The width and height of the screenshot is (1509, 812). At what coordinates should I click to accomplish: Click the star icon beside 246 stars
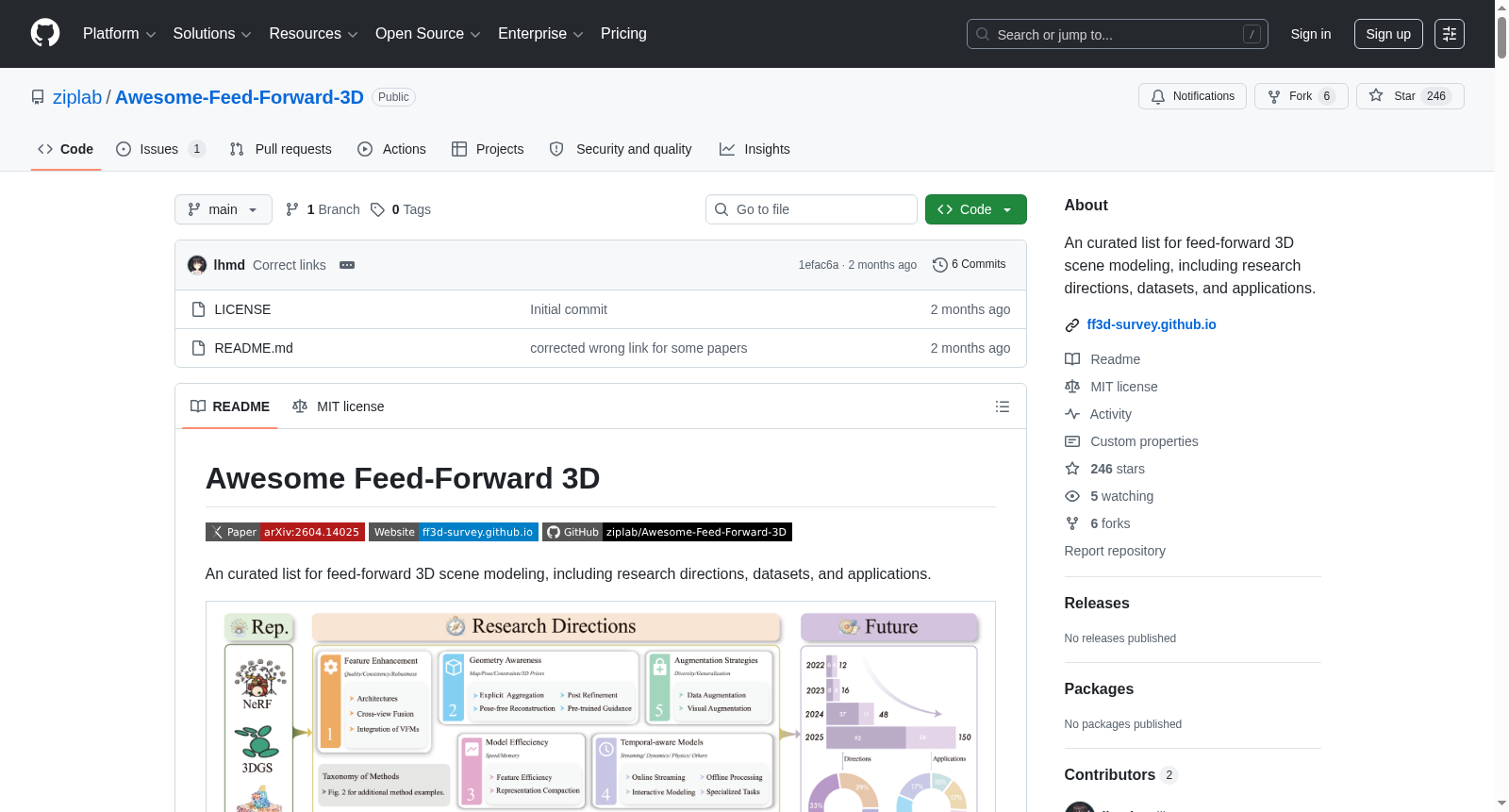[x=1072, y=469]
